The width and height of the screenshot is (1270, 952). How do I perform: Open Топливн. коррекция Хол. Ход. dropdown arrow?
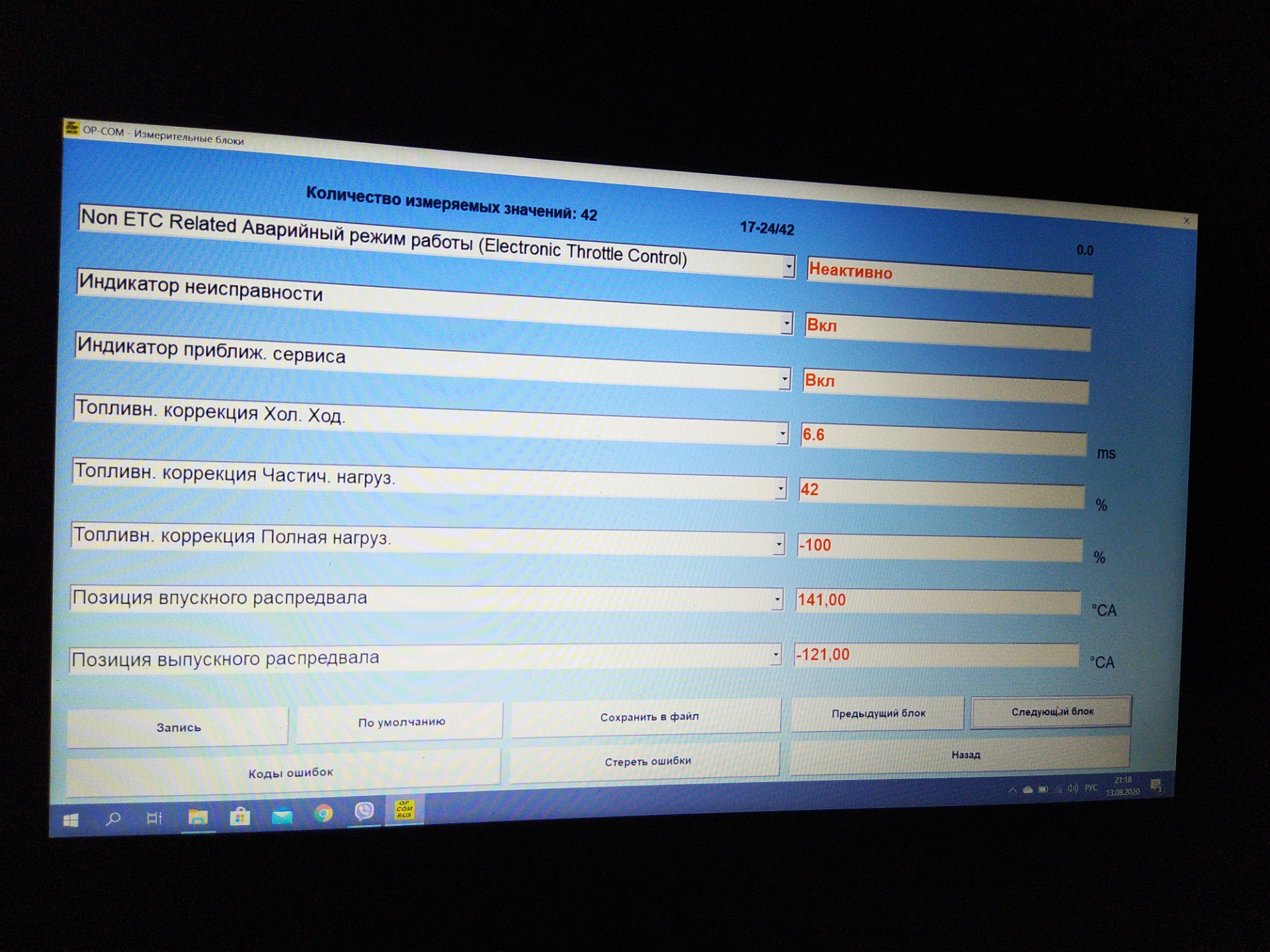coord(783,434)
